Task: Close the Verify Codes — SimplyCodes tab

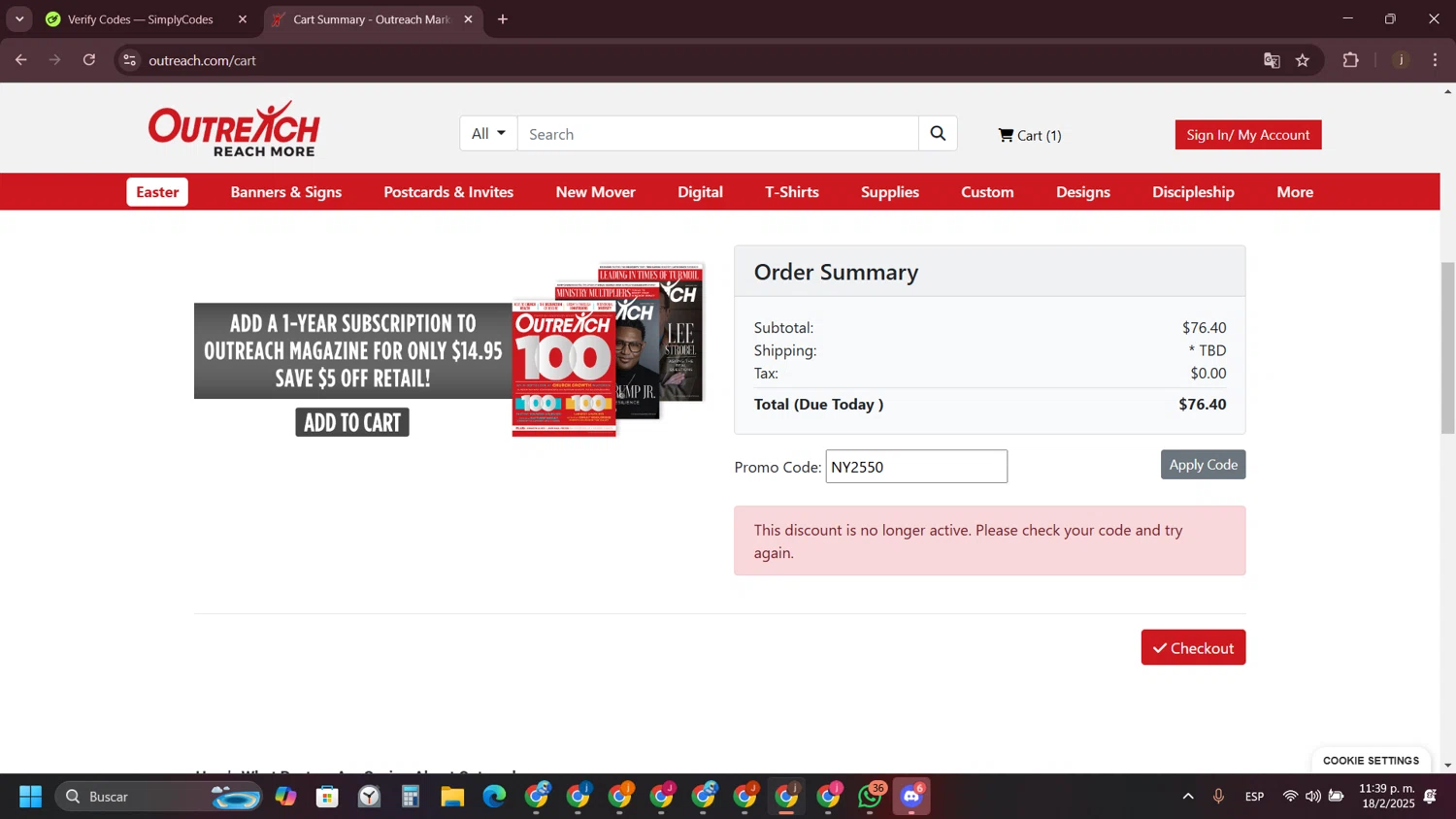Action: click(x=243, y=19)
